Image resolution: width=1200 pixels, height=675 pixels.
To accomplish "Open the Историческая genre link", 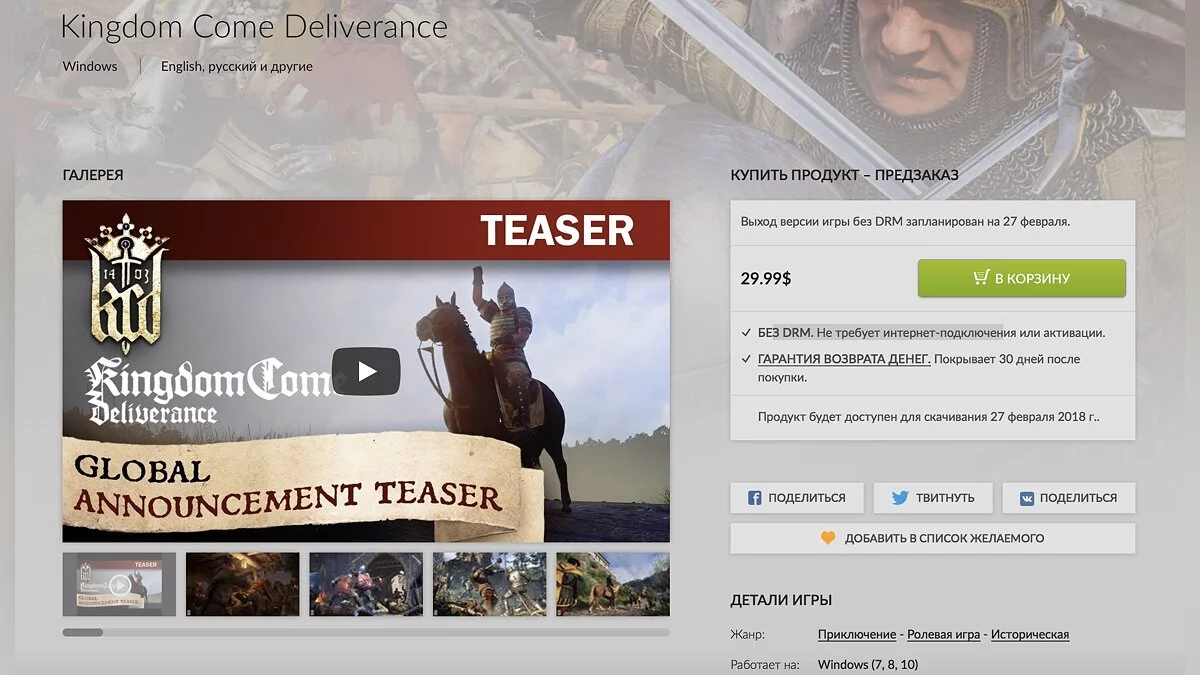I will [x=1030, y=635].
